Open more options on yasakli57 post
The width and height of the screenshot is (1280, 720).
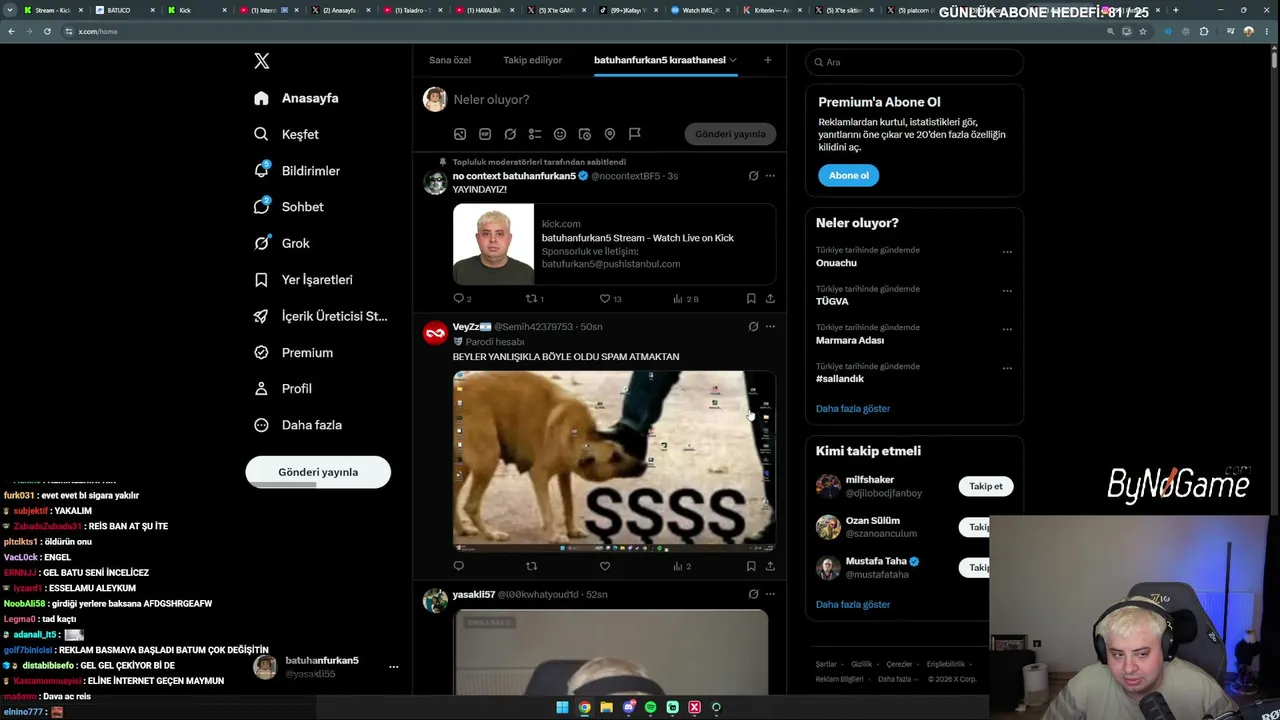tap(770, 594)
